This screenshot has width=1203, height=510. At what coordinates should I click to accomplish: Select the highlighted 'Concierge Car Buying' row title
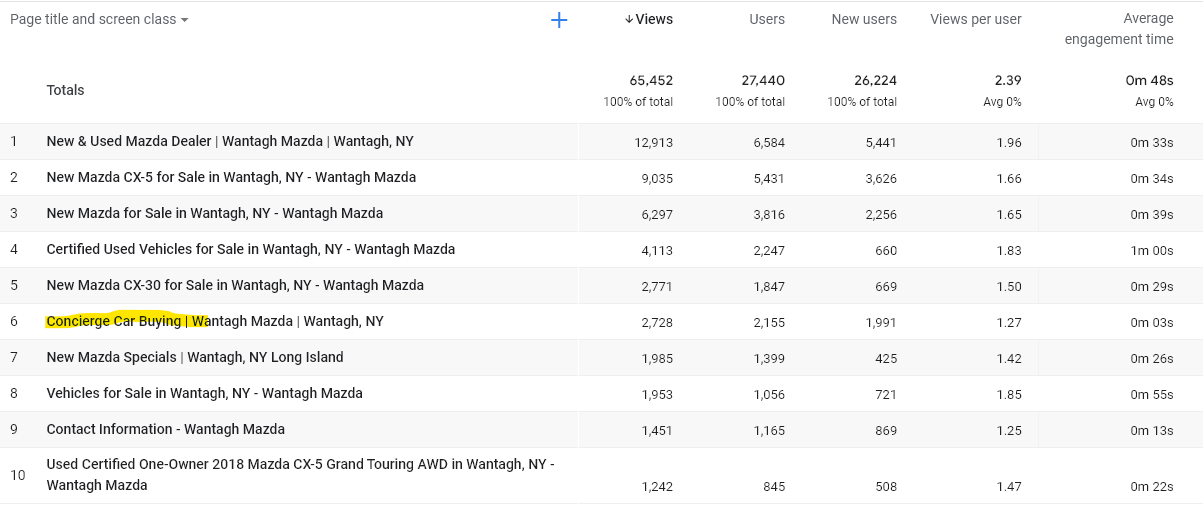pyautogui.click(x=215, y=321)
